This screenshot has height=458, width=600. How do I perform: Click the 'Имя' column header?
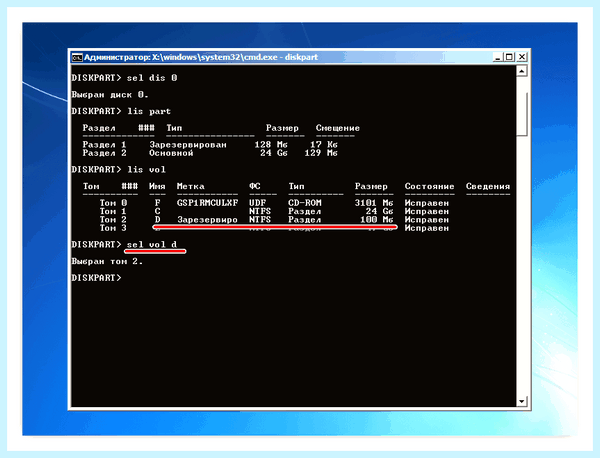point(157,186)
